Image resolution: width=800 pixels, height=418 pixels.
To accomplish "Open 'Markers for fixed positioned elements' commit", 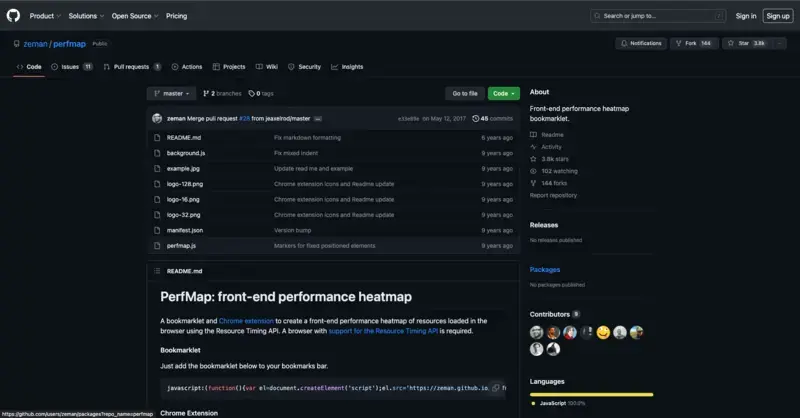I will coord(324,245).
